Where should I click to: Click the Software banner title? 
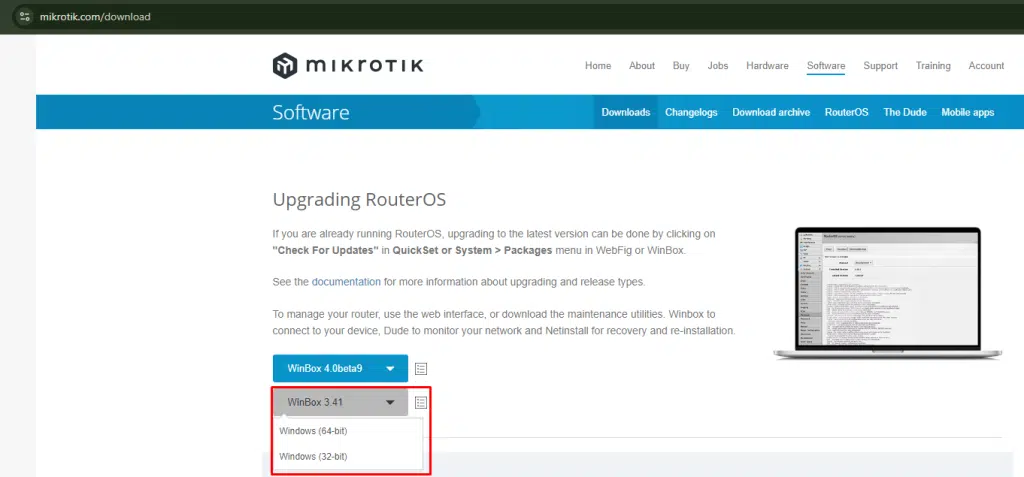tap(311, 112)
